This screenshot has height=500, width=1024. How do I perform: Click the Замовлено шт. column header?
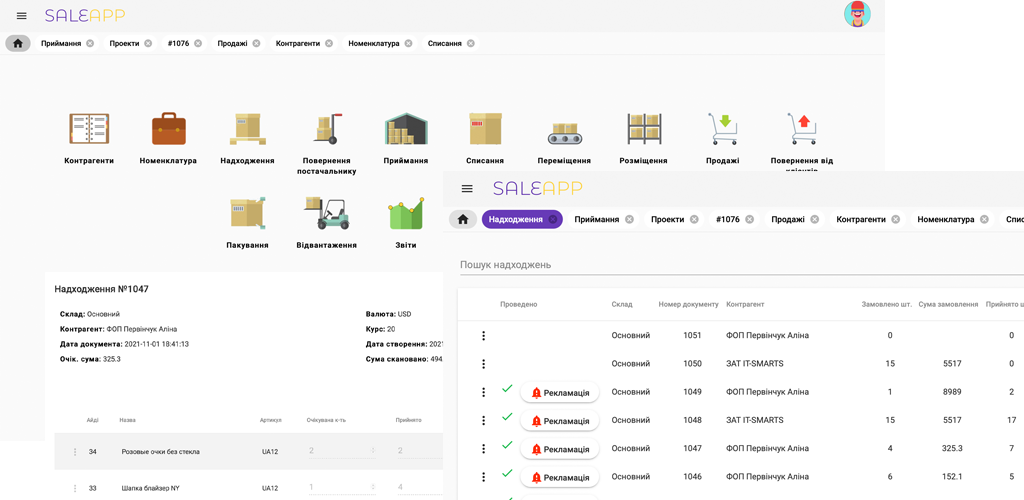[x=887, y=304]
